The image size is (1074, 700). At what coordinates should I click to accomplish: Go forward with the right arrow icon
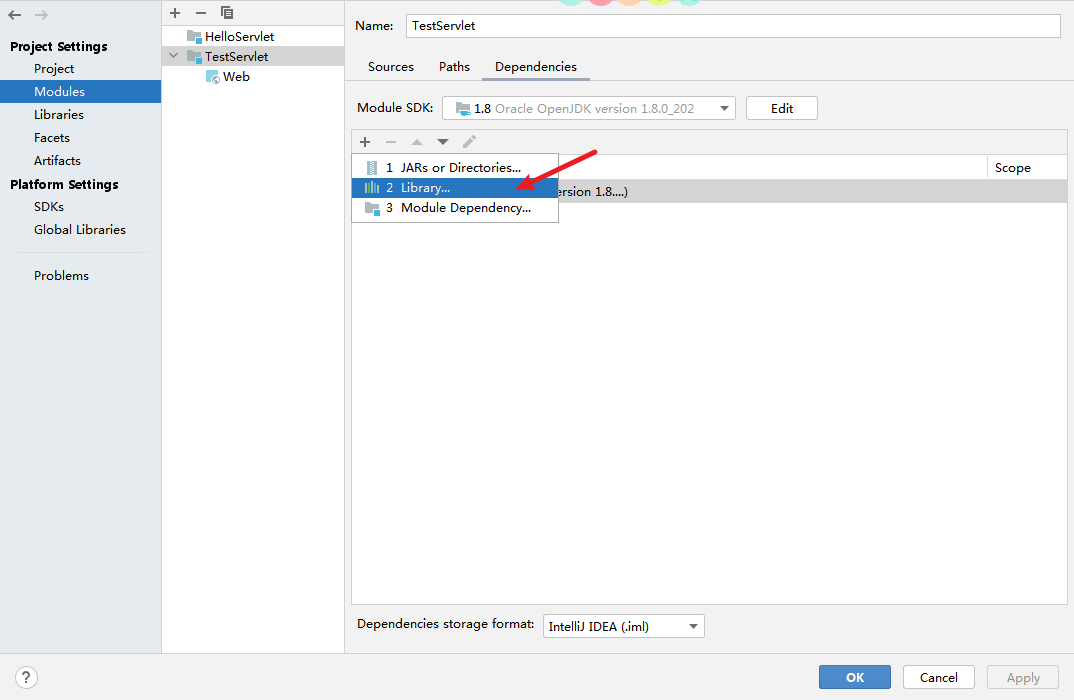point(41,14)
